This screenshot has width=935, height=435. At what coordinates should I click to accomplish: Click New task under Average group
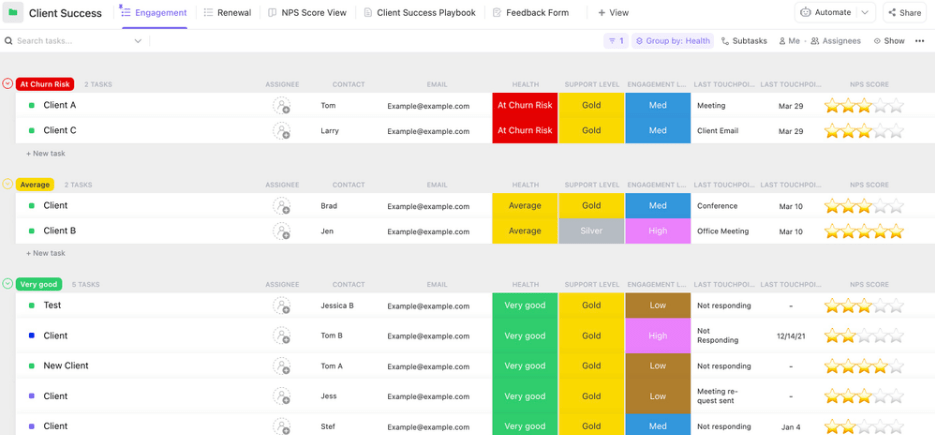(45, 253)
